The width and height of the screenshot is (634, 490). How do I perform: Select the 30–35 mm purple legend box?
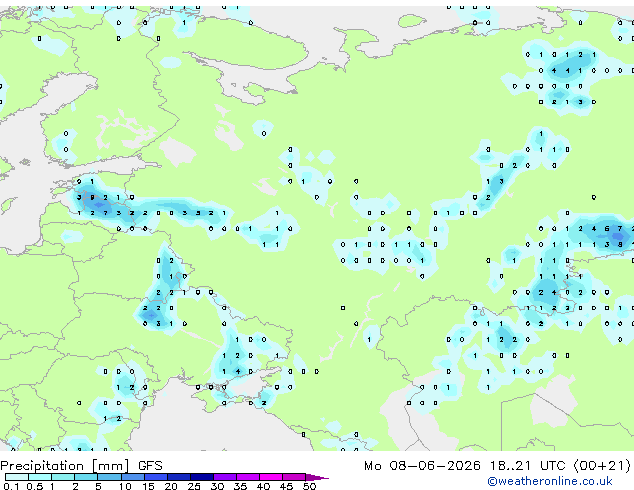225,477
